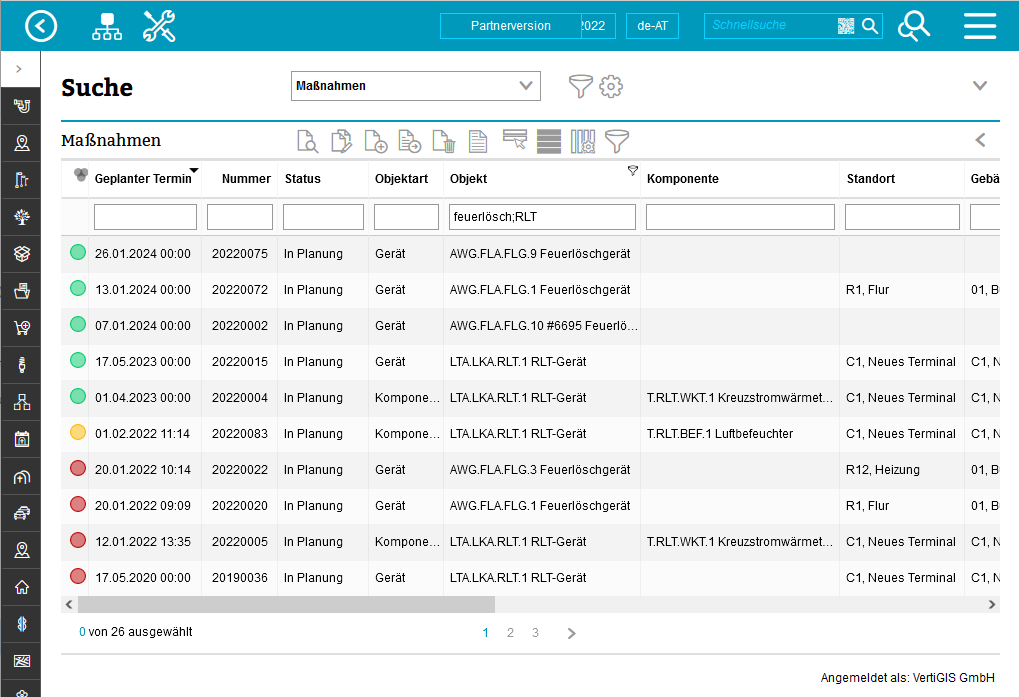The image size is (1019, 697).
Task: Open the wrench and screwdriver tools icon
Action: click(159, 26)
